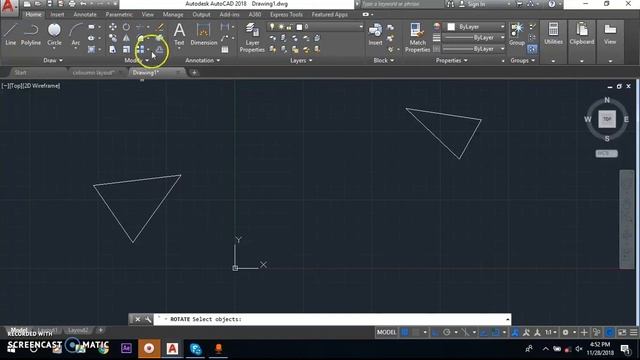Open Layer Properties manager

252,38
